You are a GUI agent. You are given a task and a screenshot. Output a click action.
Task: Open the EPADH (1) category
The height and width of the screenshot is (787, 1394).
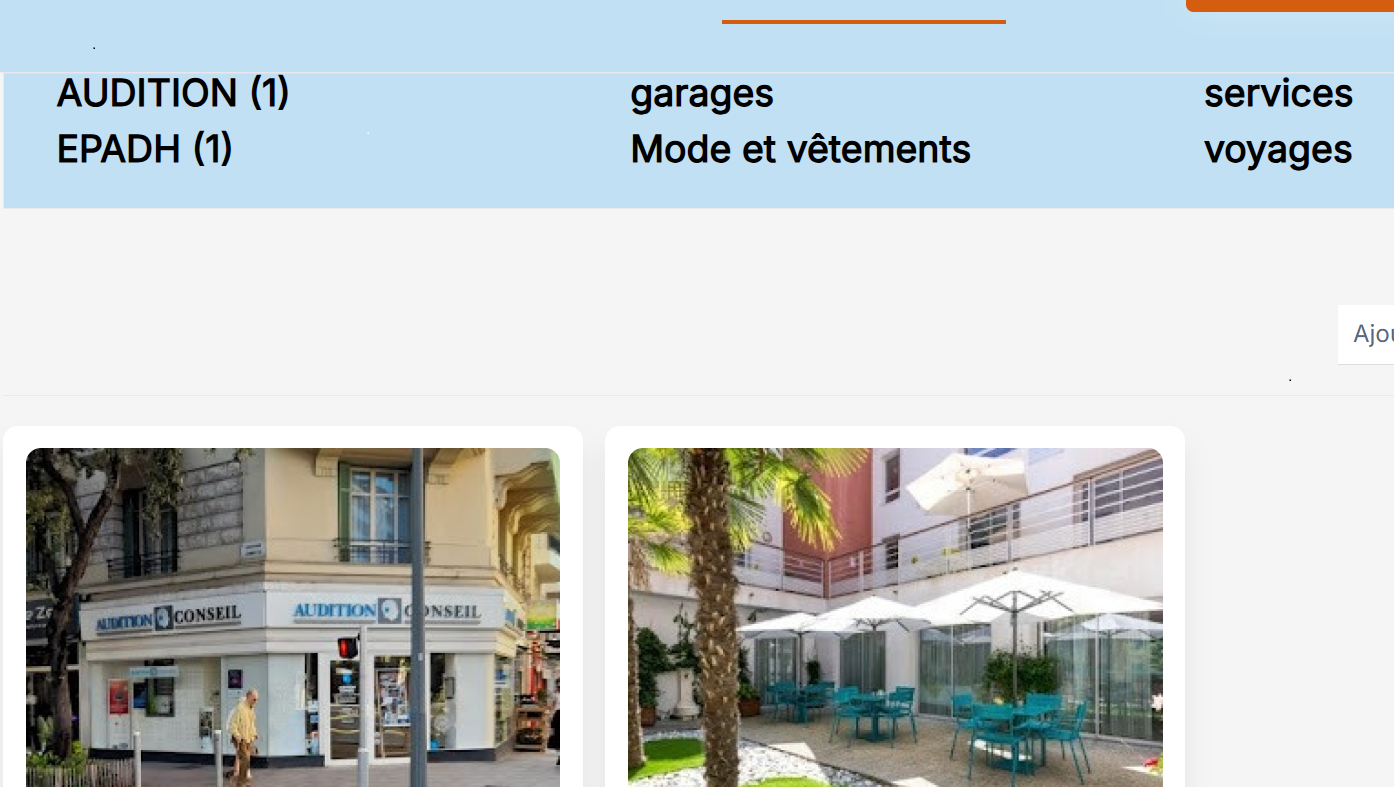click(145, 149)
